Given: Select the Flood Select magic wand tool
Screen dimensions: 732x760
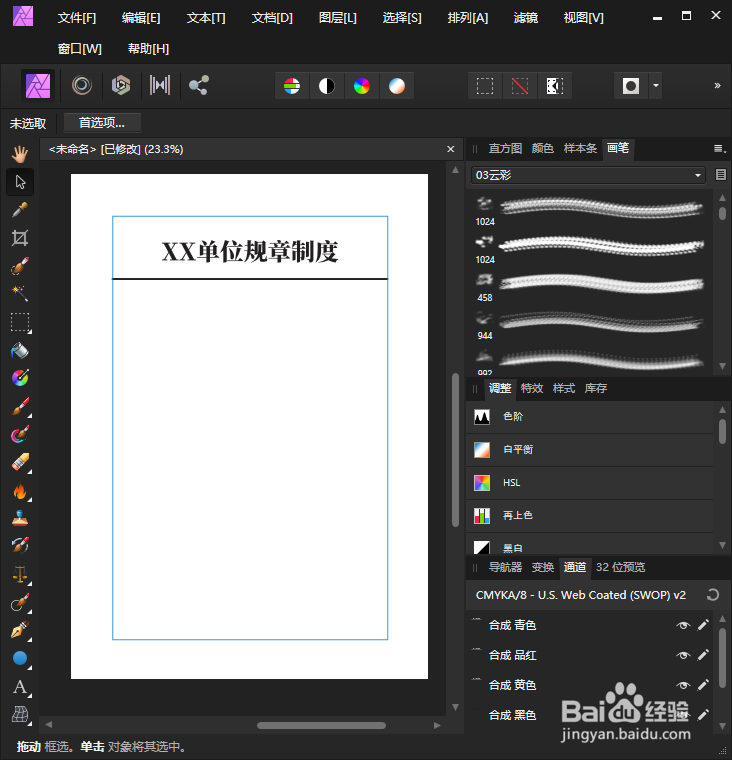Looking at the screenshot, I should click(20, 293).
